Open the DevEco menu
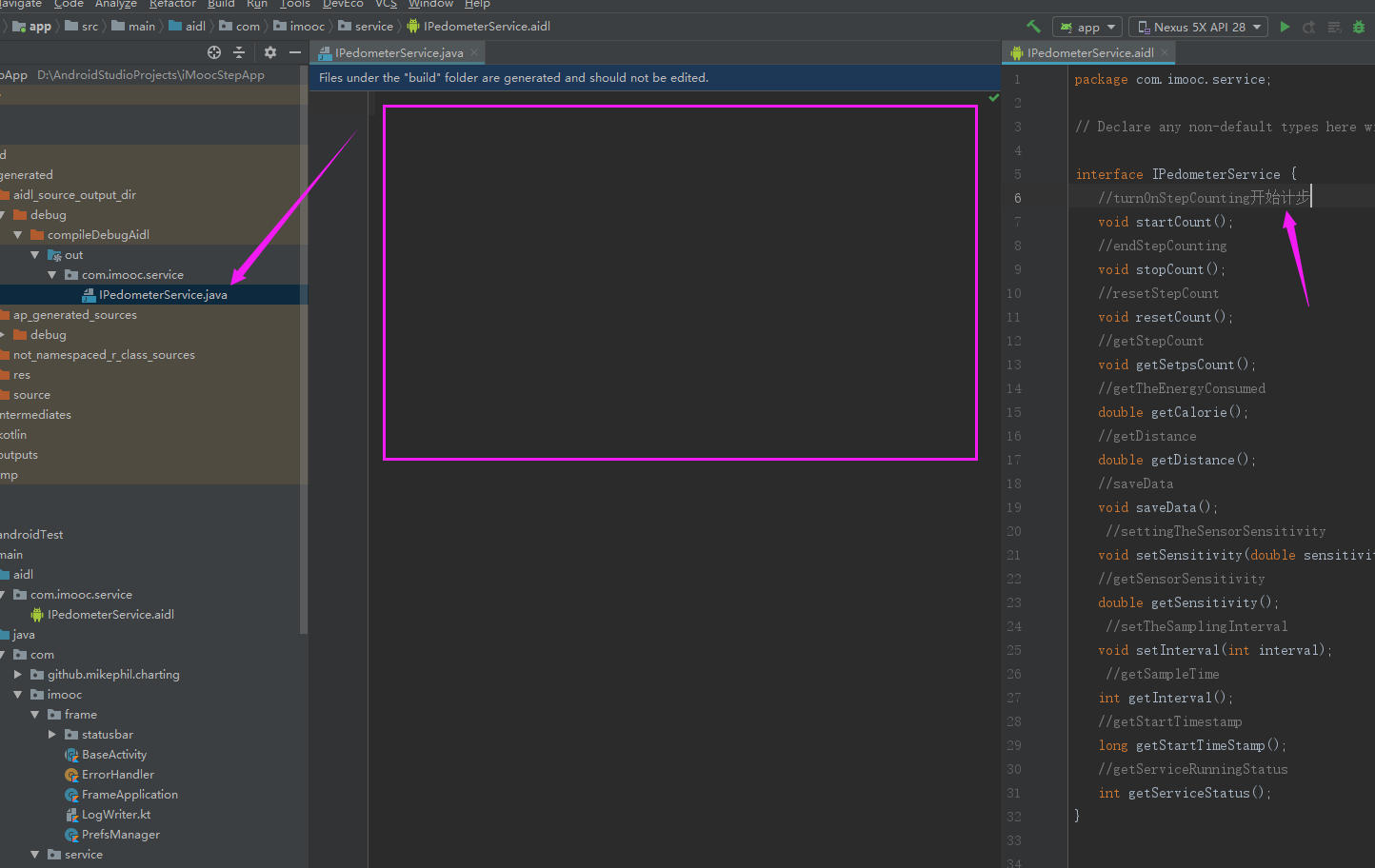This screenshot has width=1375, height=868. [x=343, y=5]
